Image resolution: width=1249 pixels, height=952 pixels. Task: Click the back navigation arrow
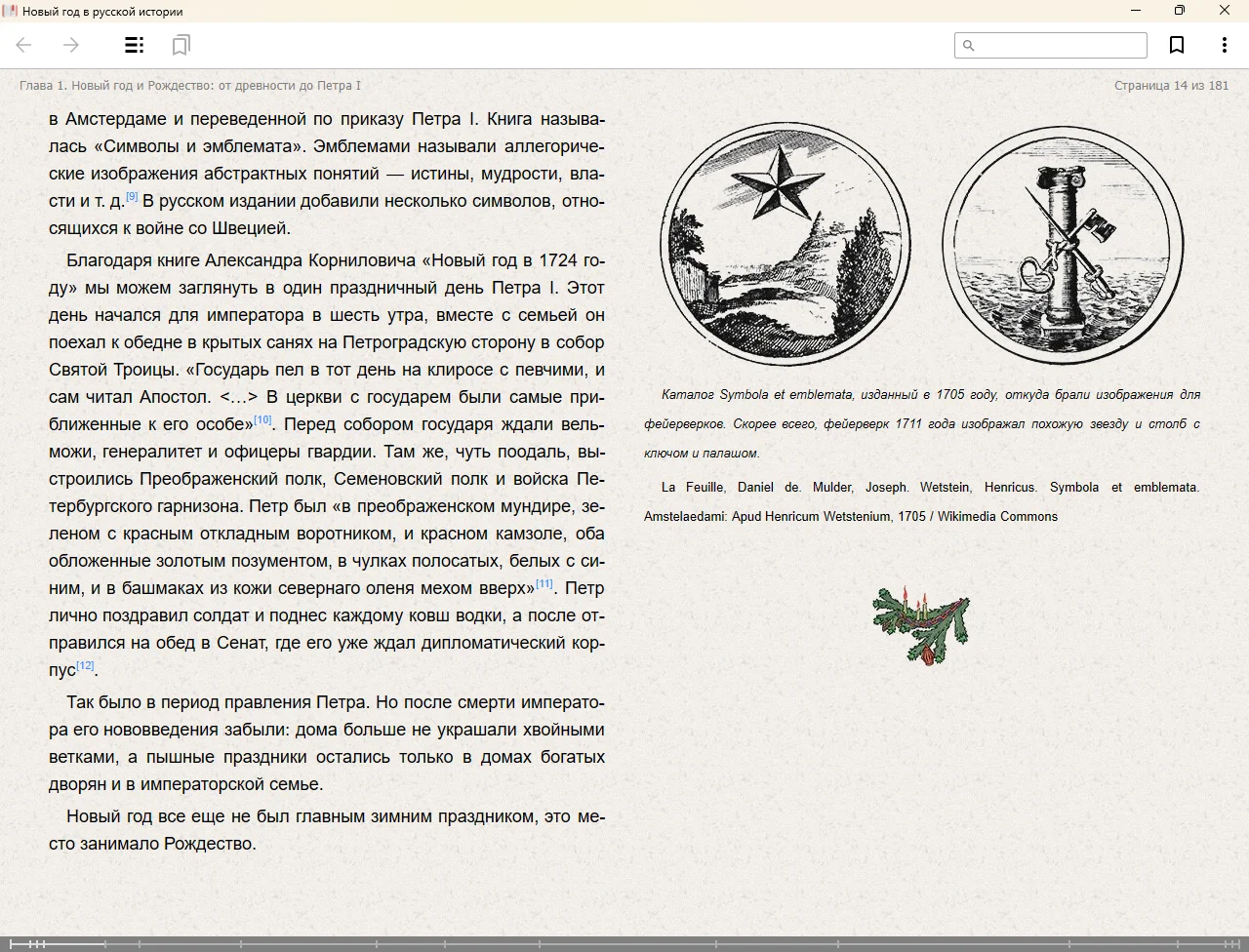tap(24, 45)
